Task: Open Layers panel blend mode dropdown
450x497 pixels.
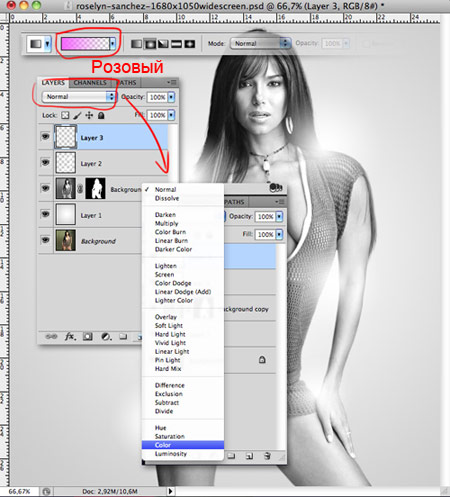Action: point(79,97)
